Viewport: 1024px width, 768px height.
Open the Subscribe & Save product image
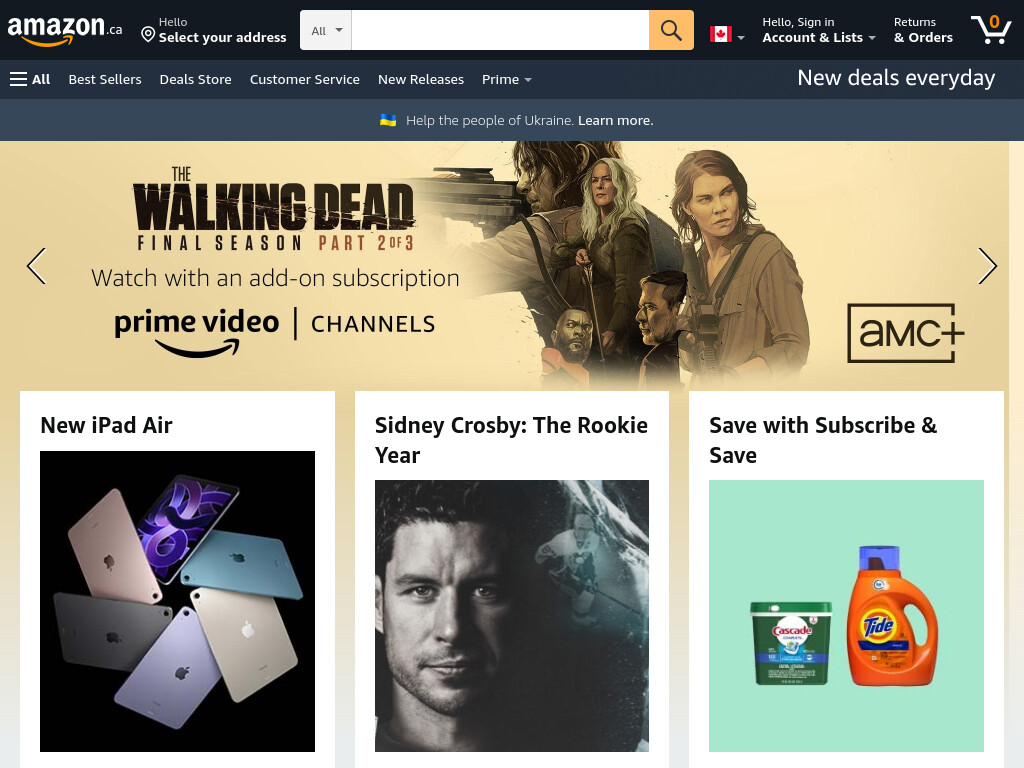[x=846, y=616]
